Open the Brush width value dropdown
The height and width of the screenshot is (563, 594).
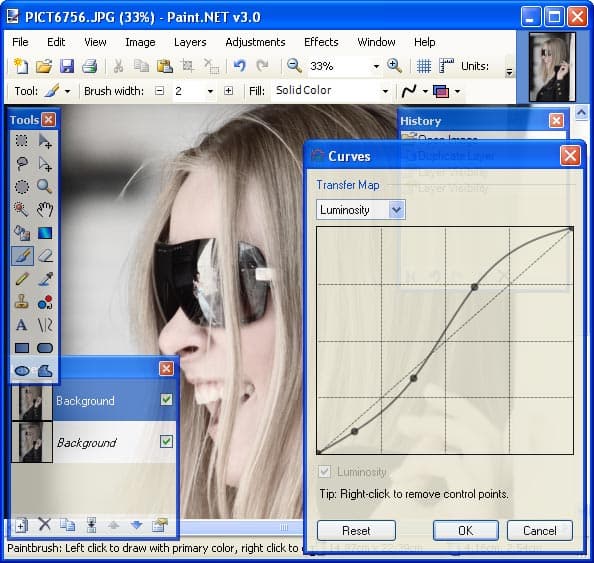[210, 91]
